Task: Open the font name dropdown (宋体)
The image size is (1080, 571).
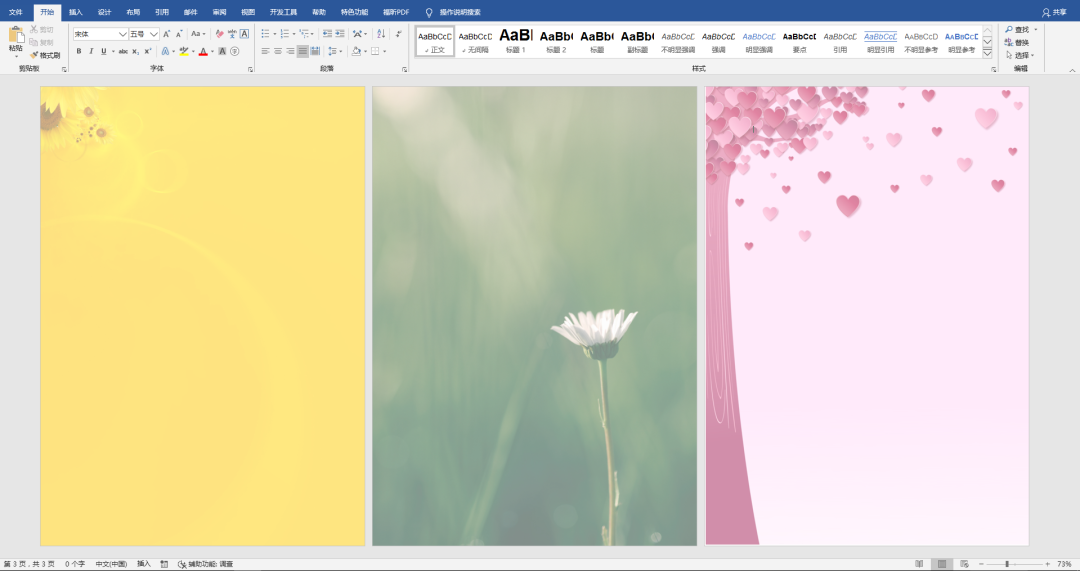Action: coord(100,34)
